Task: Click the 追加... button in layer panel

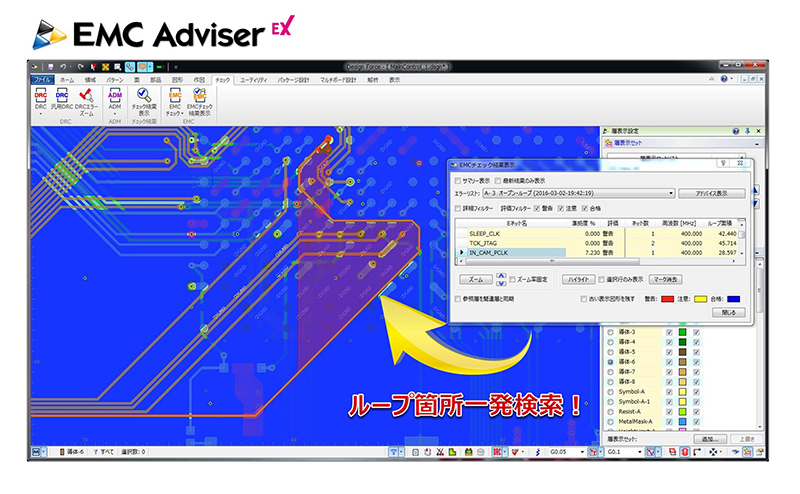Action: point(710,439)
